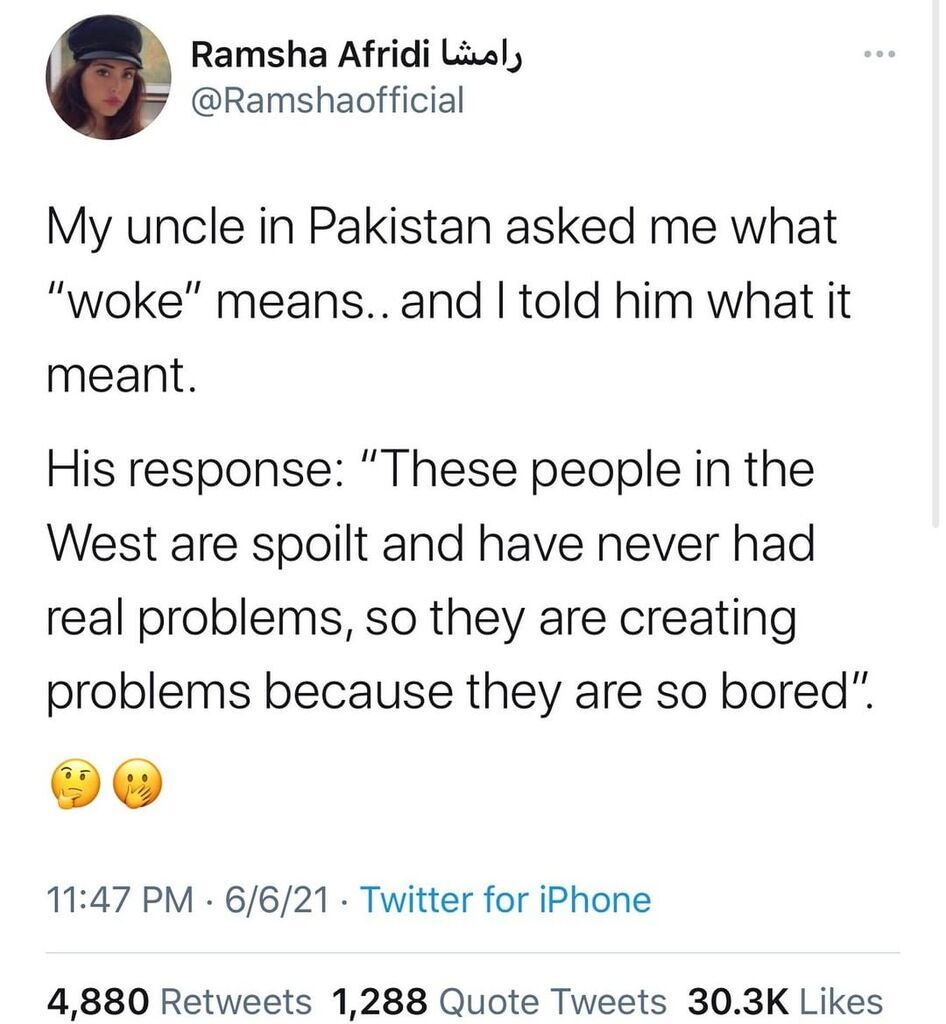Click the Arabic script name beside Afridi
This screenshot has height=1024, width=946.
point(482,55)
